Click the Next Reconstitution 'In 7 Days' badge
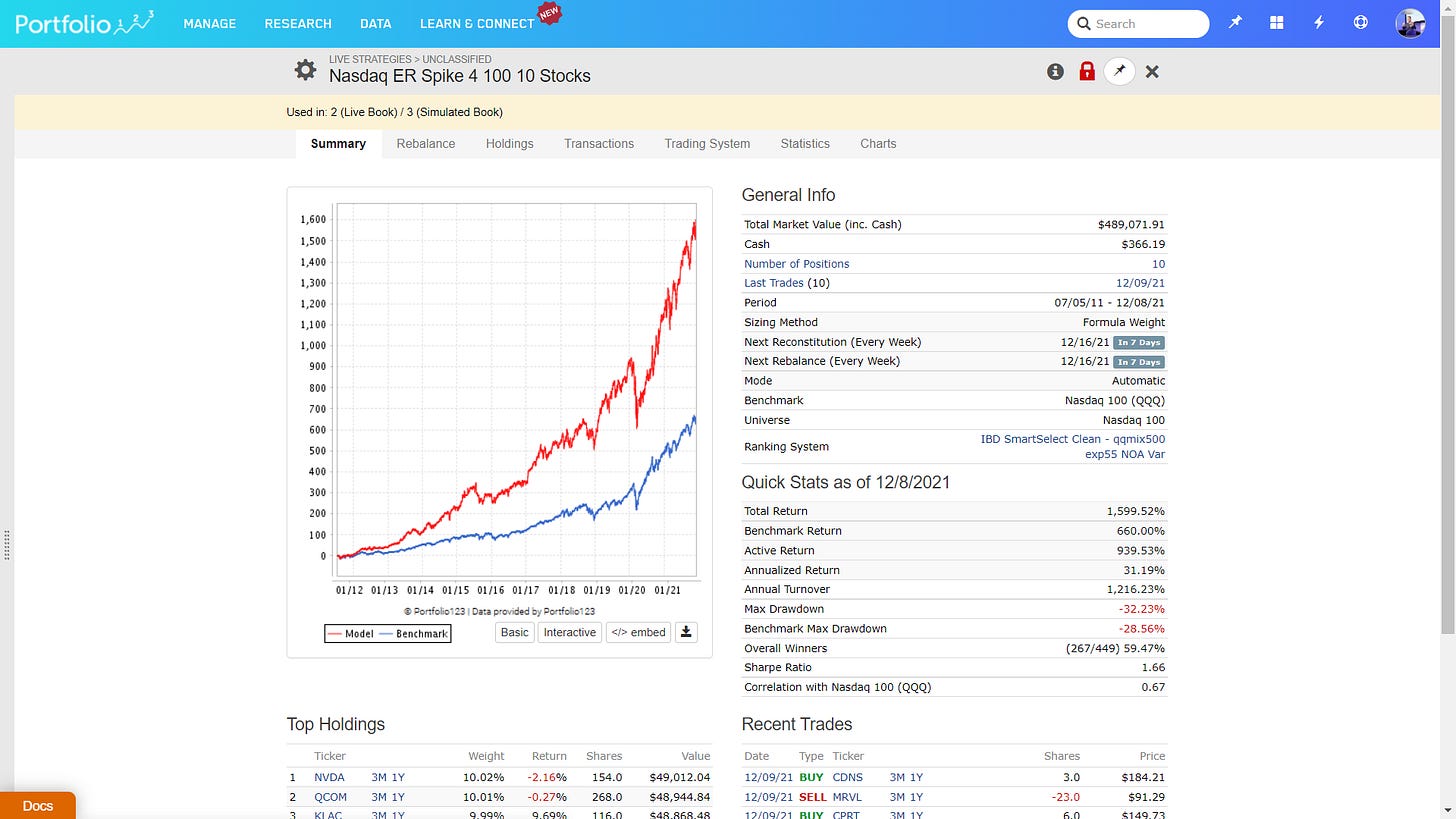 click(x=1139, y=342)
